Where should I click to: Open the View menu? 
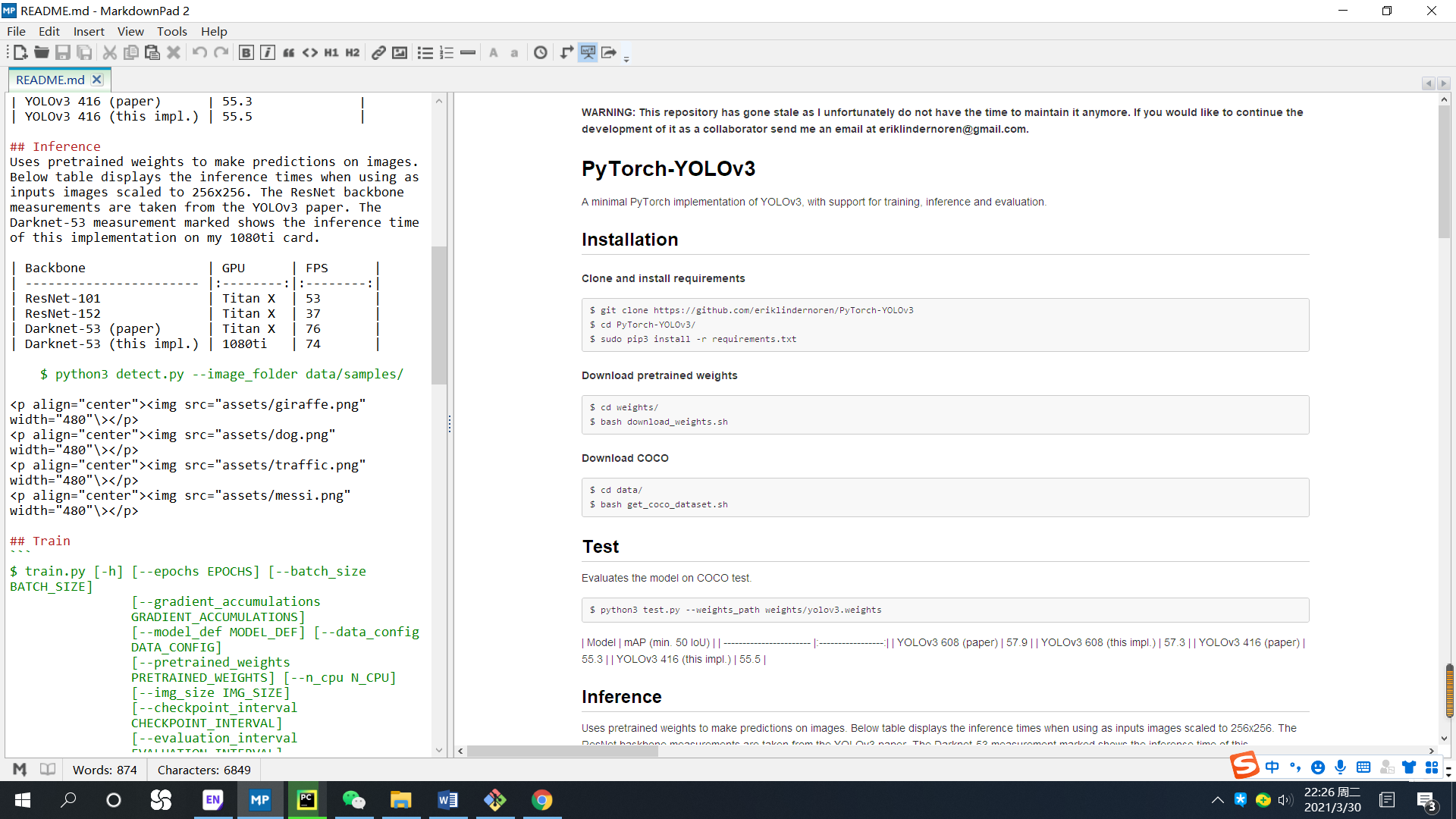click(130, 31)
